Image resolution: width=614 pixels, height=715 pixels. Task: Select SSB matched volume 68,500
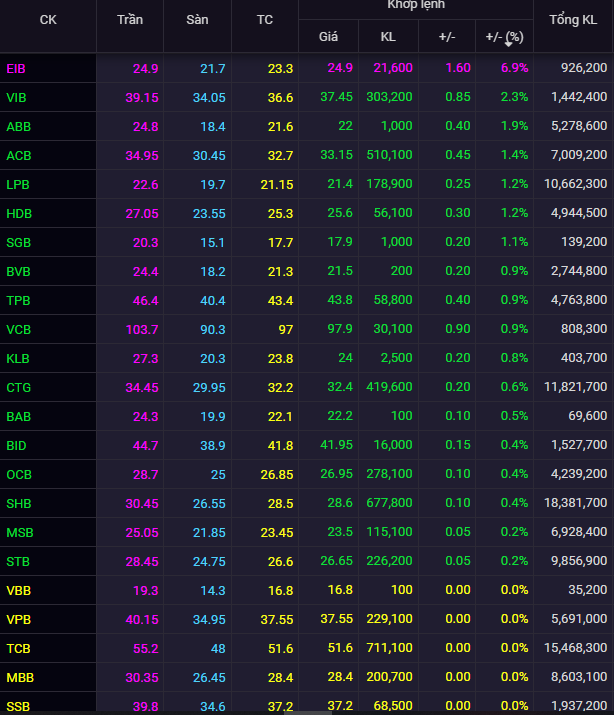(393, 706)
